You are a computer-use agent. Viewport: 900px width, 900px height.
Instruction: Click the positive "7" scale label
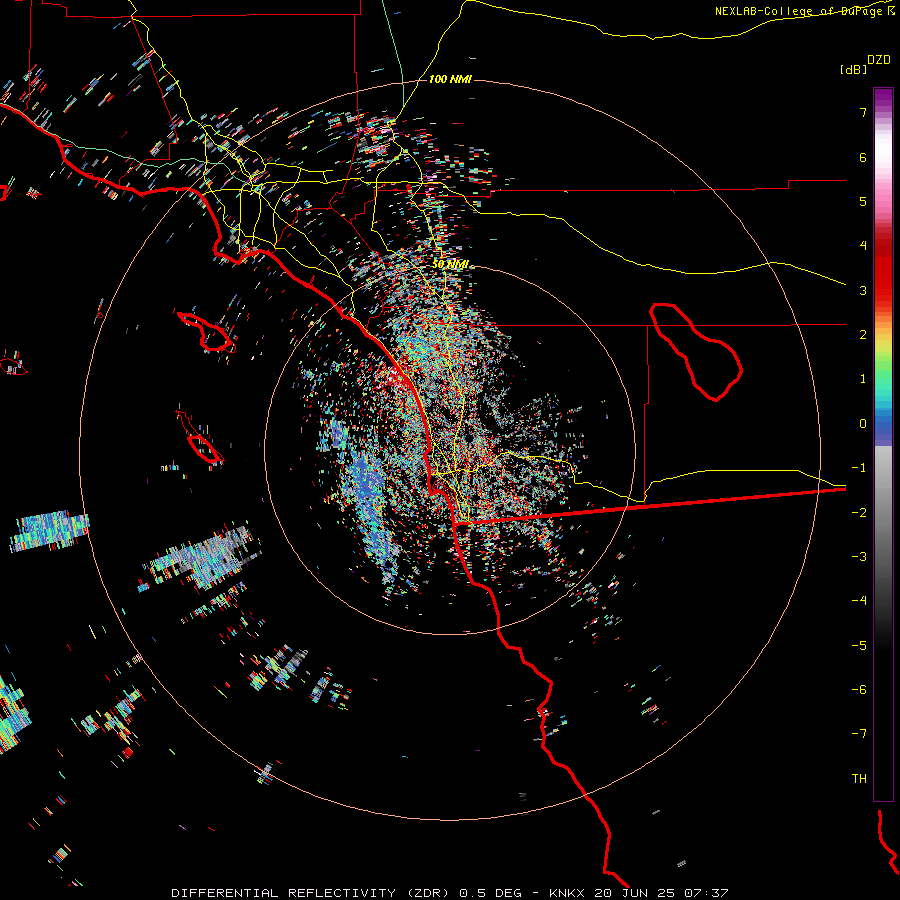[863, 112]
